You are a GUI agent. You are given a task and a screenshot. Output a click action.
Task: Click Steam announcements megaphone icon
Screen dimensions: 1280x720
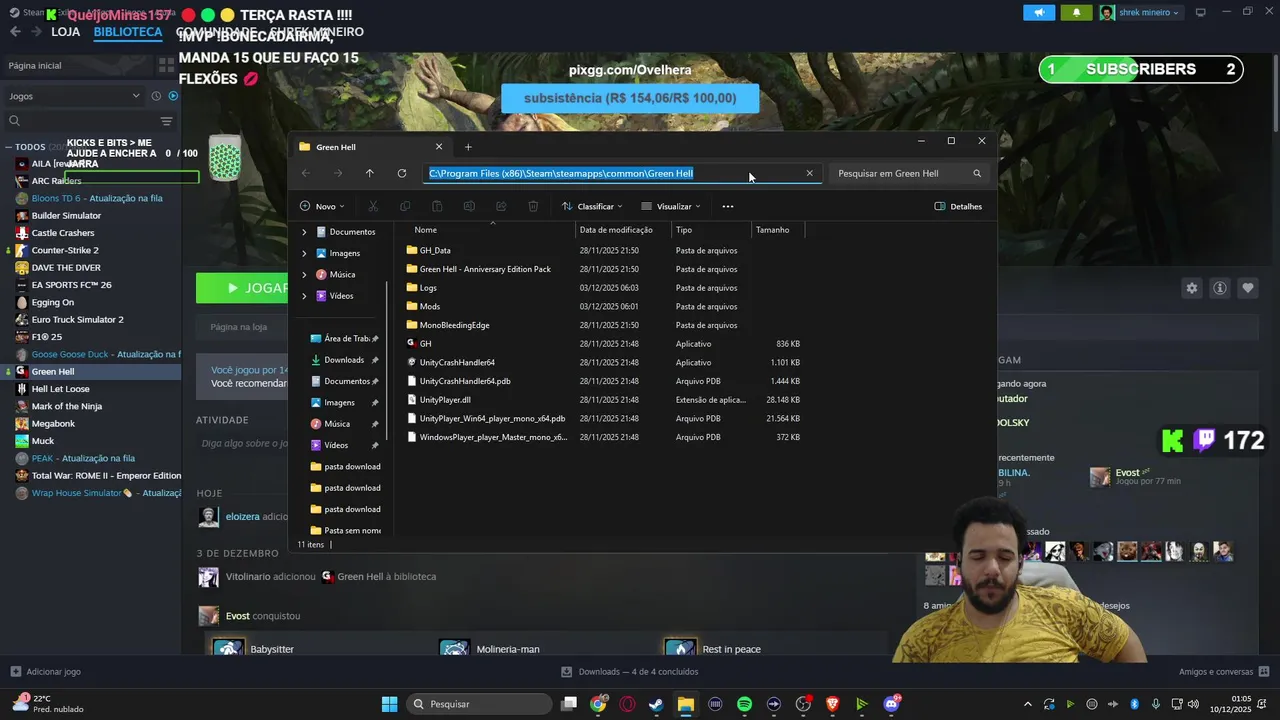tap(1039, 13)
